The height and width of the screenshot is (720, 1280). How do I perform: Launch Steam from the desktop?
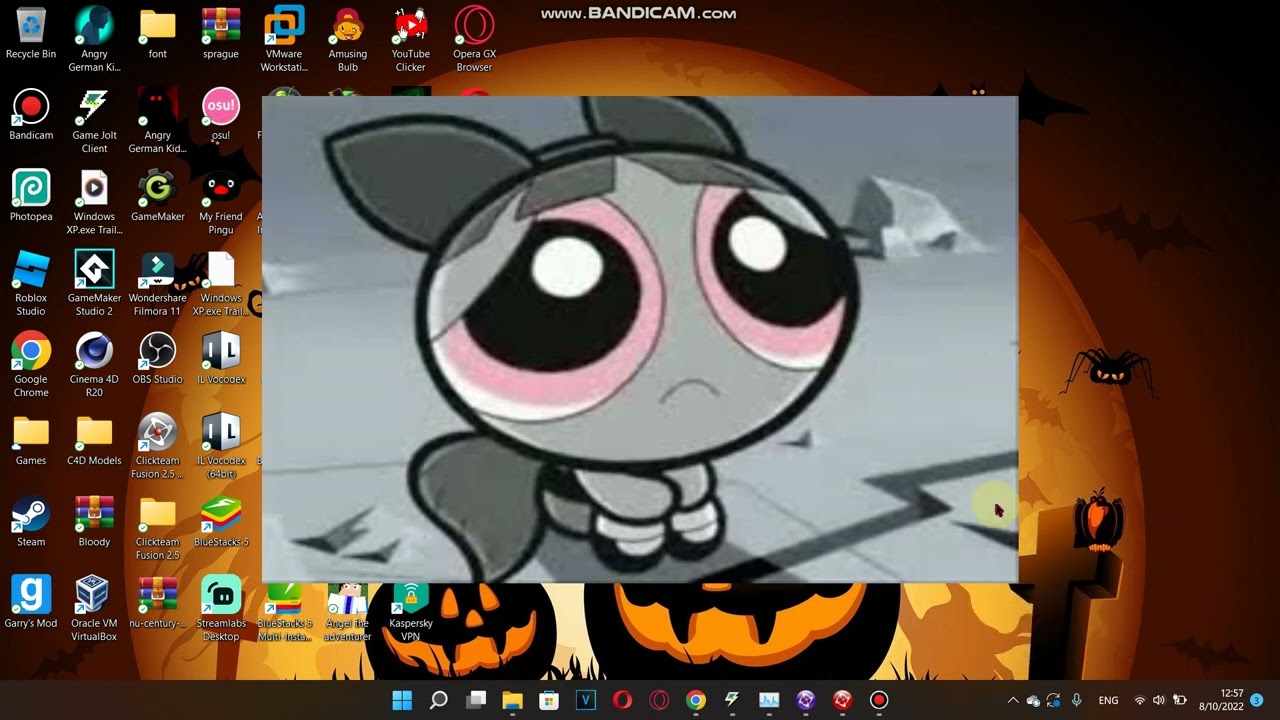31,520
